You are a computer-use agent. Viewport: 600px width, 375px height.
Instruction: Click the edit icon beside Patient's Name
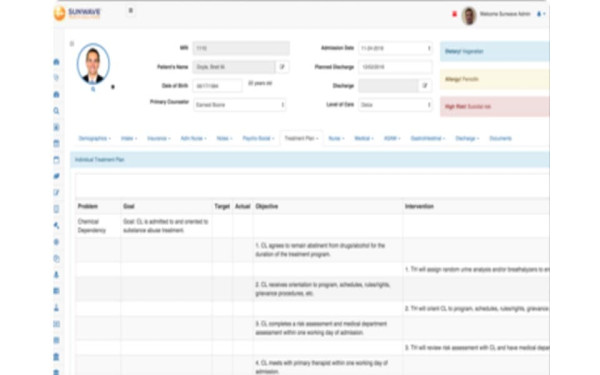[282, 67]
